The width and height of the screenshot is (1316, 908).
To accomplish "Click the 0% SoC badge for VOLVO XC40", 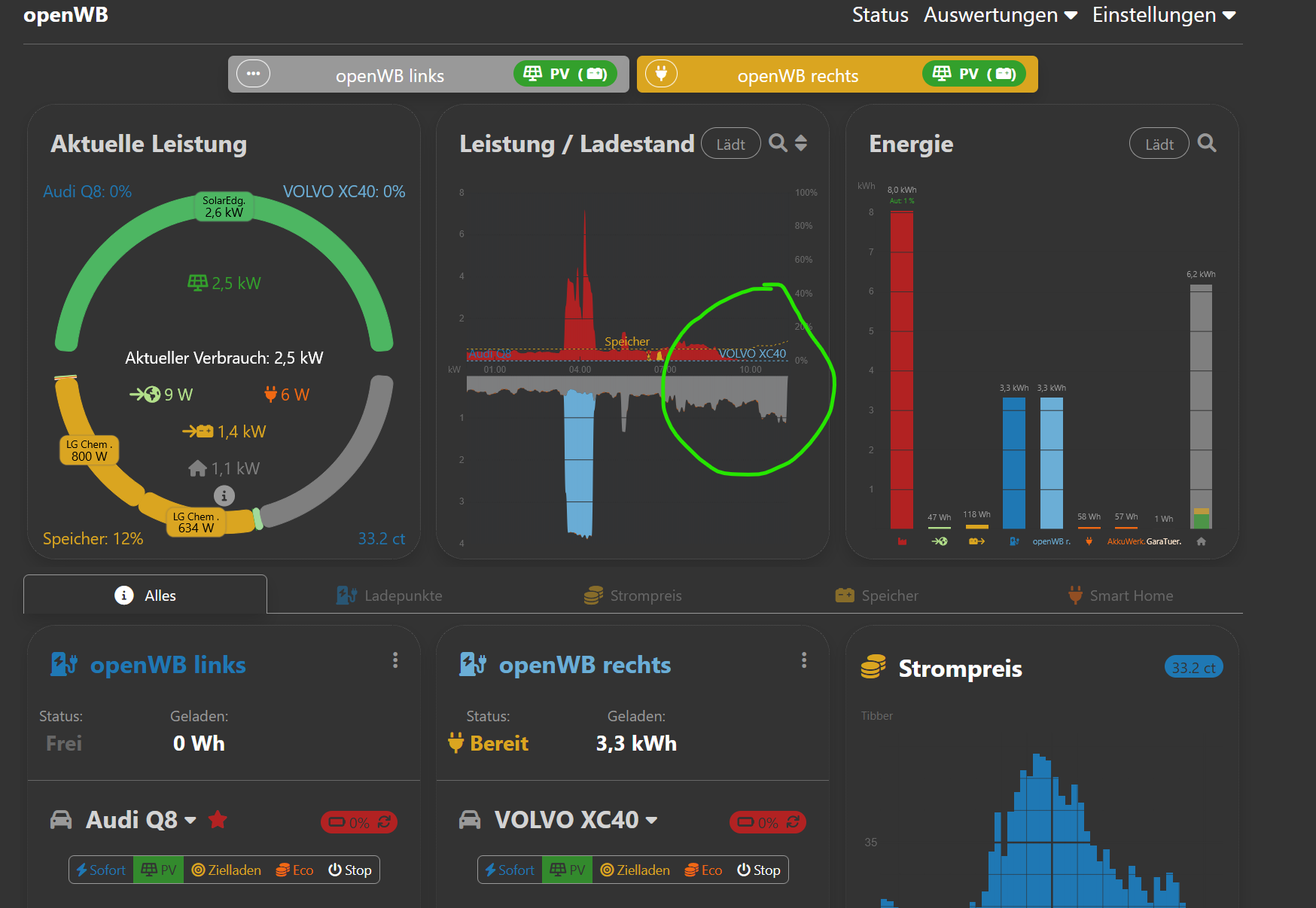I will pyautogui.click(x=768, y=822).
